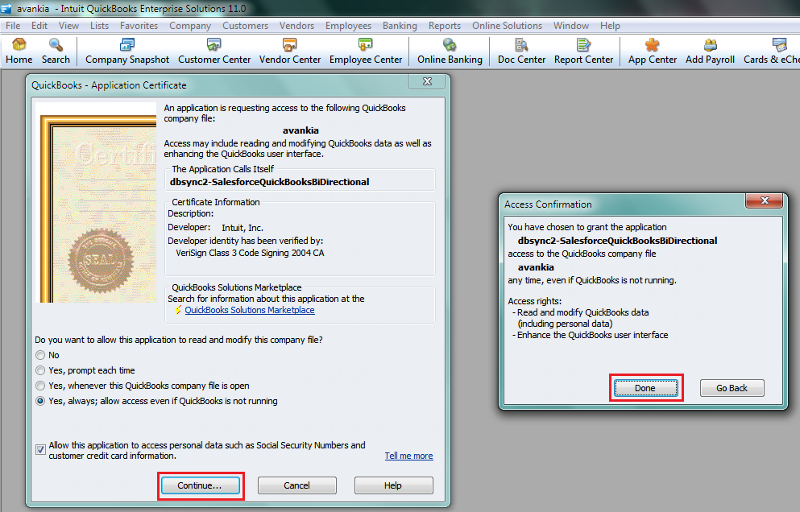The image size is (800, 512).
Task: Click the "Tell me more" link
Action: pyautogui.click(x=408, y=456)
